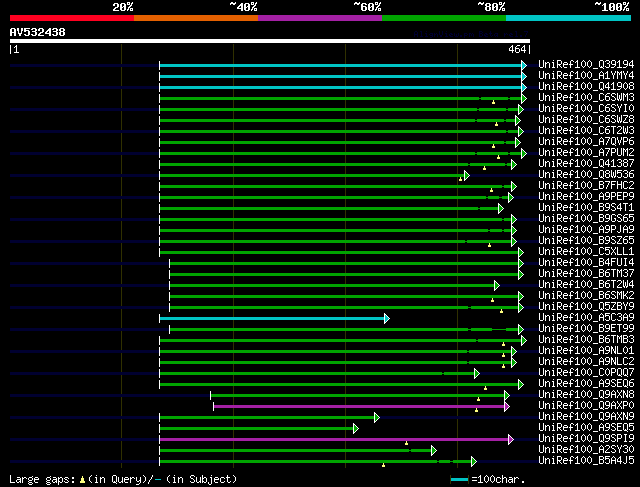Click the AV532438 query name

pos(38,32)
